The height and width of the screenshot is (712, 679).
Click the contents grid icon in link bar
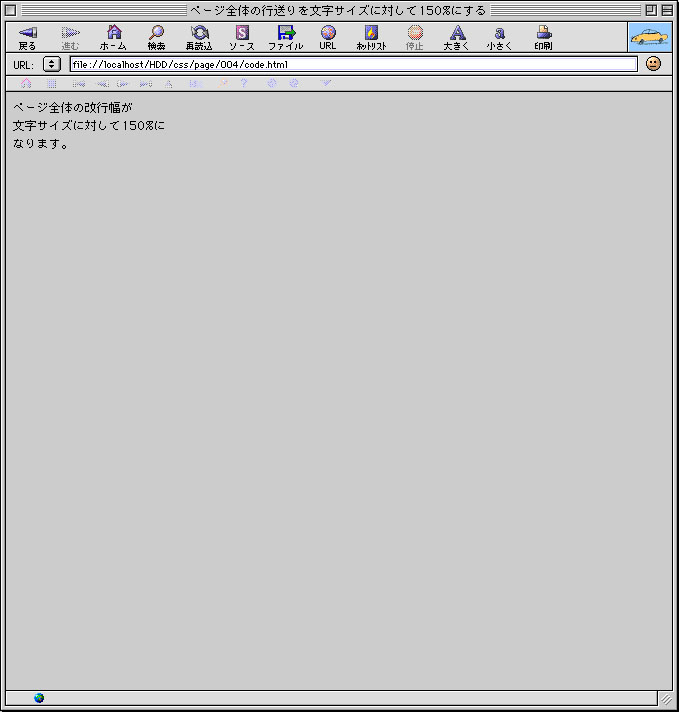click(52, 84)
